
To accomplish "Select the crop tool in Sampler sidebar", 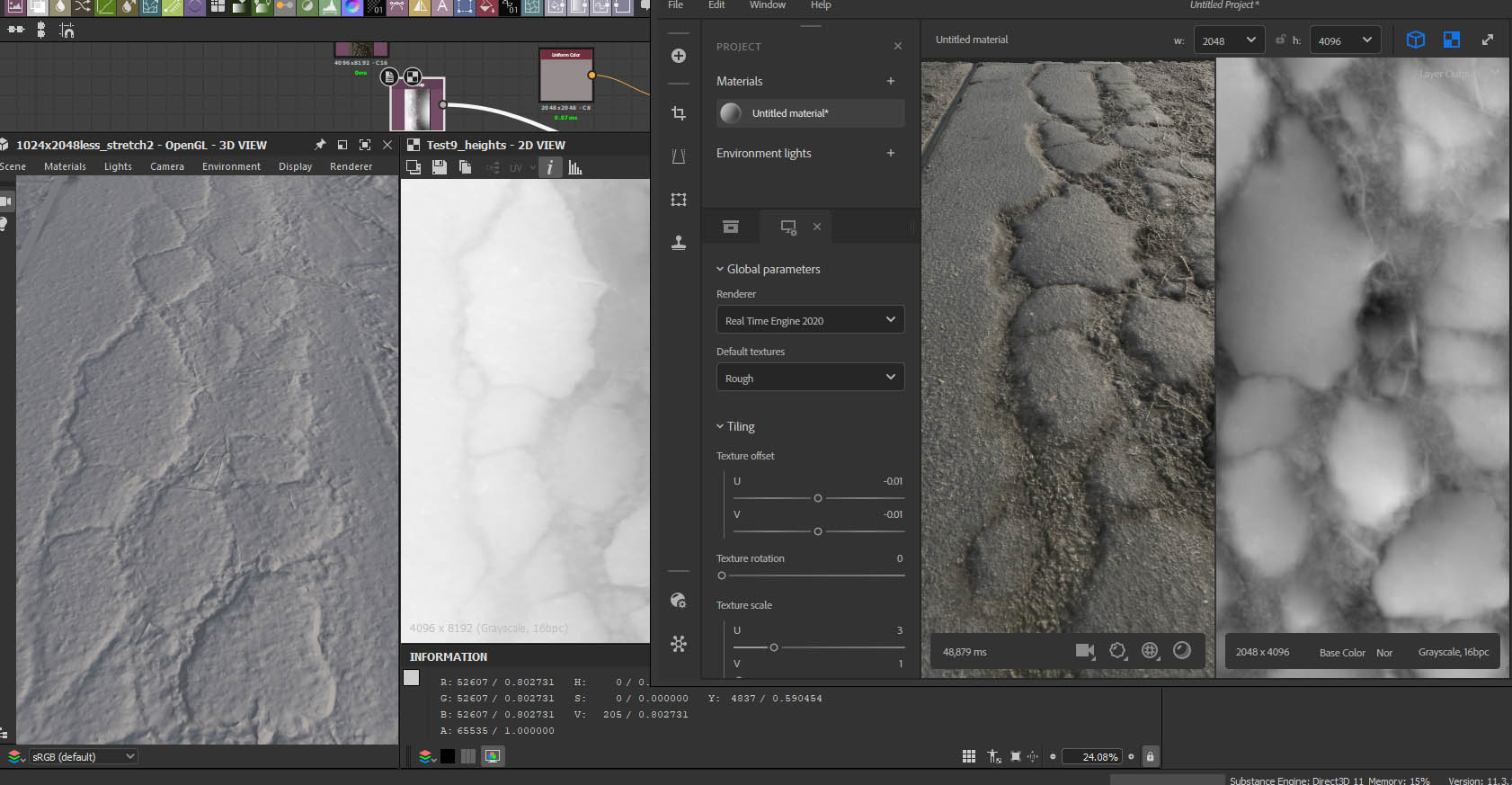I will tap(679, 113).
